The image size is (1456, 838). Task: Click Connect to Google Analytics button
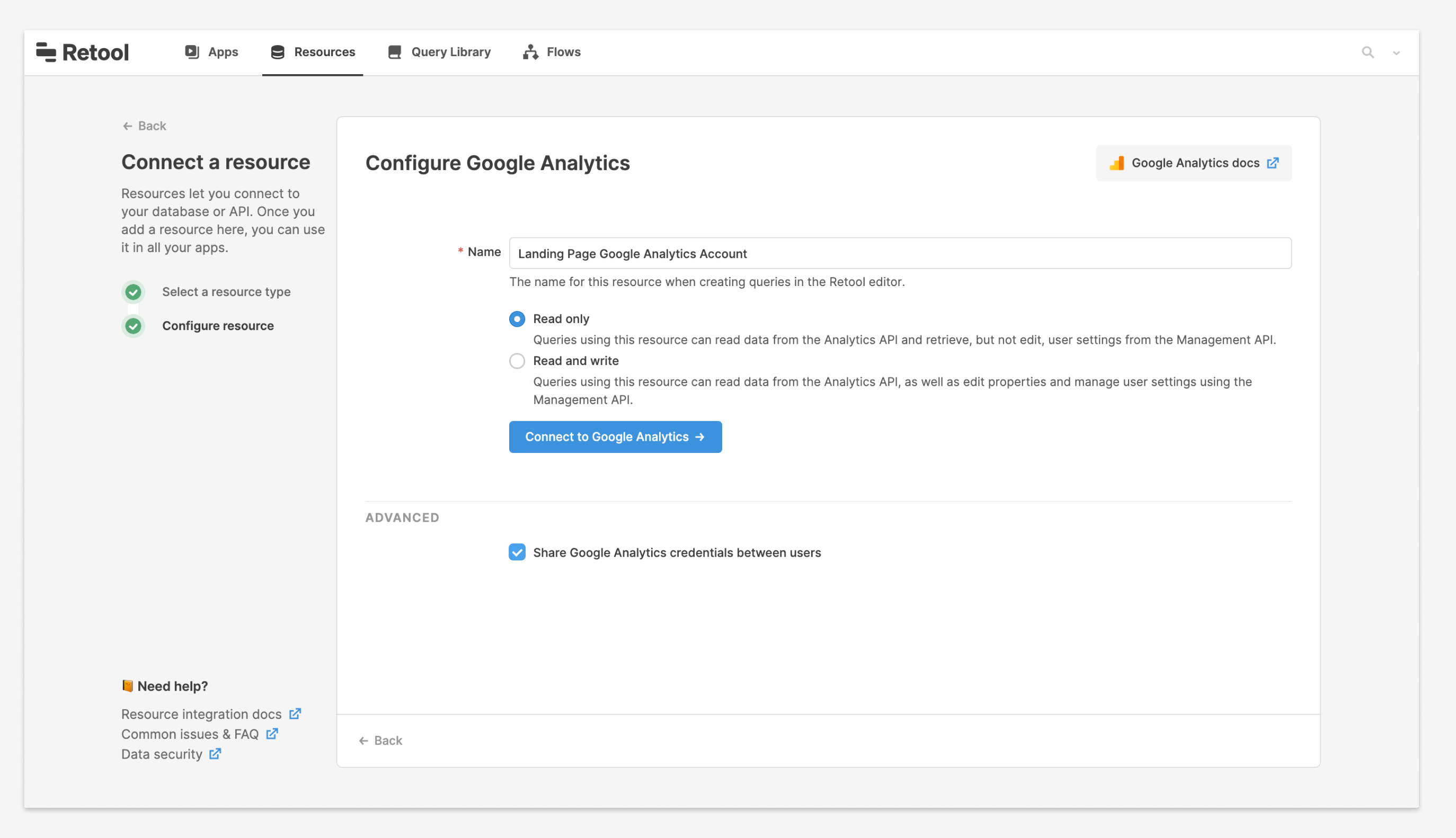coord(615,437)
